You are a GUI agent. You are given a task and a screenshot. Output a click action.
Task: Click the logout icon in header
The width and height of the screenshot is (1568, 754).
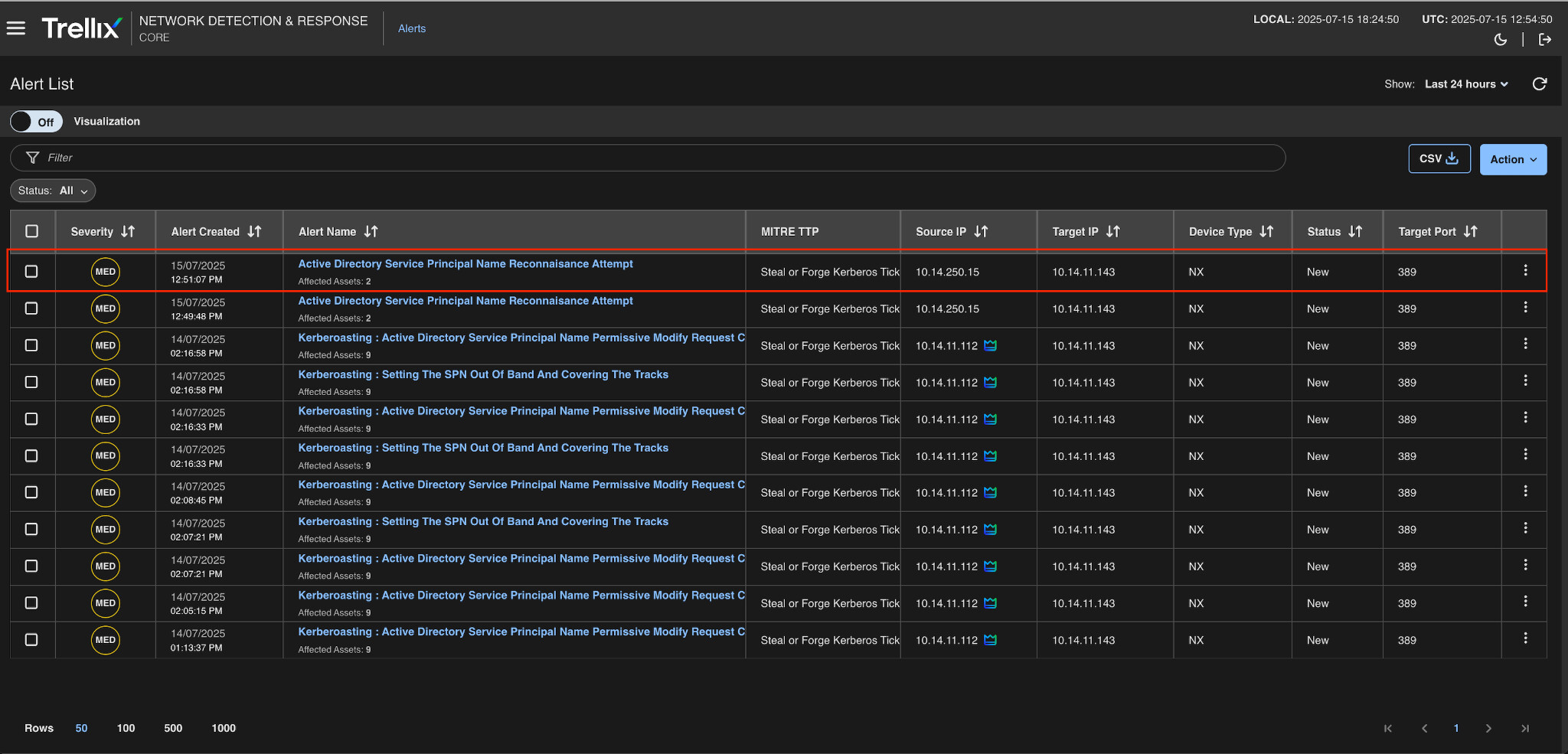1545,40
